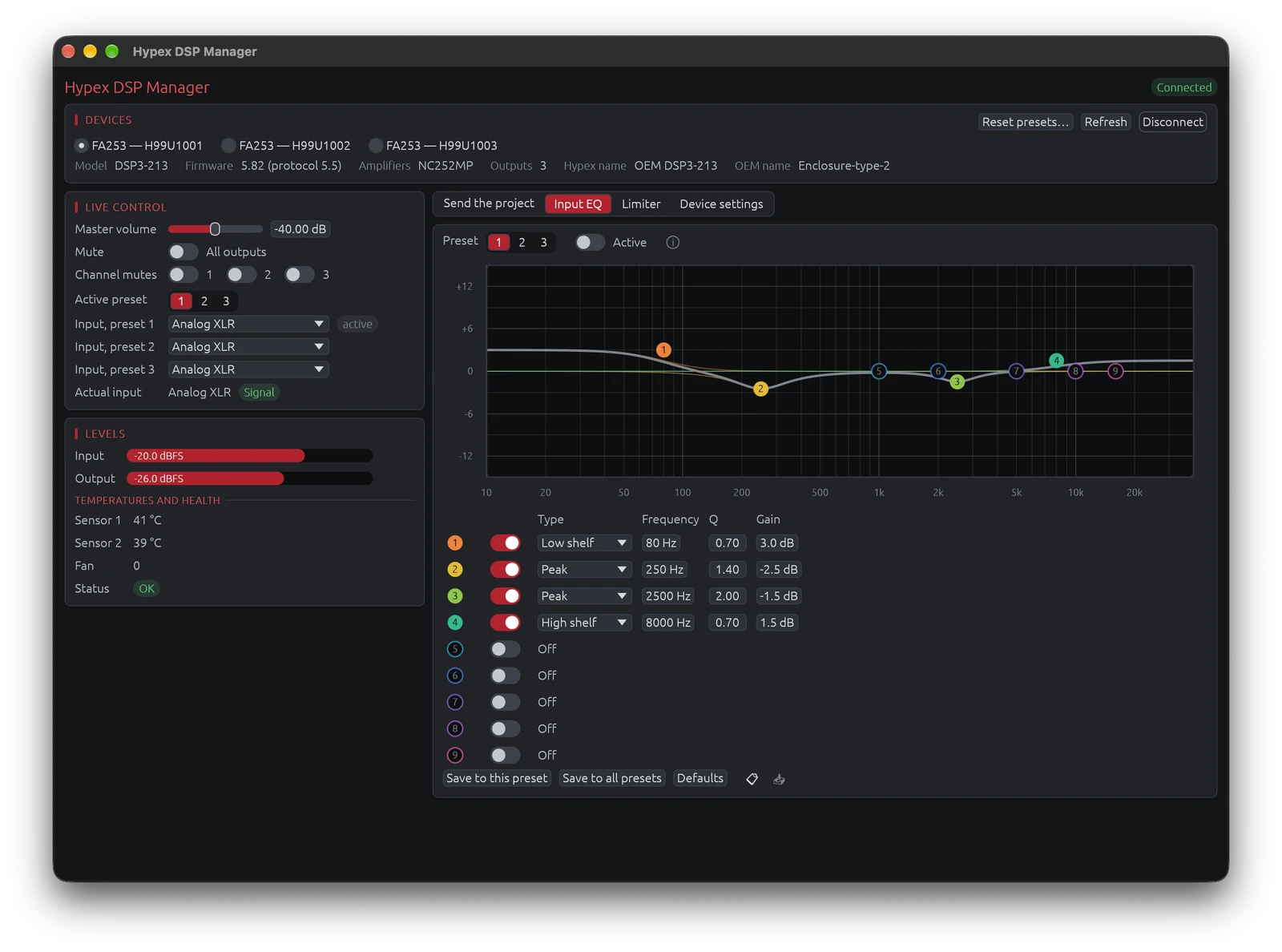Image resolution: width=1282 pixels, height=952 pixels.
Task: Enable the Input EQ Active switch
Action: click(x=590, y=242)
